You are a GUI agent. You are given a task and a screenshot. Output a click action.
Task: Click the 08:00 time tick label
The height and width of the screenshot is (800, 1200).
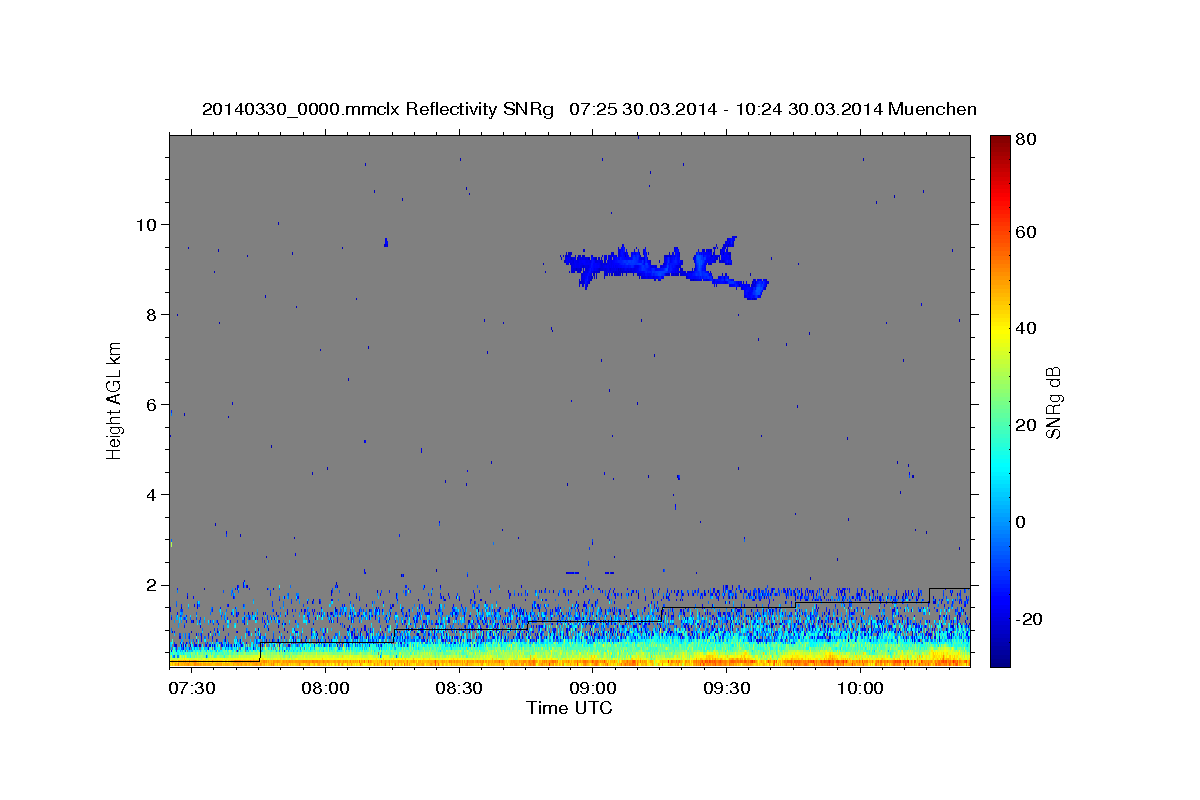pos(325,688)
